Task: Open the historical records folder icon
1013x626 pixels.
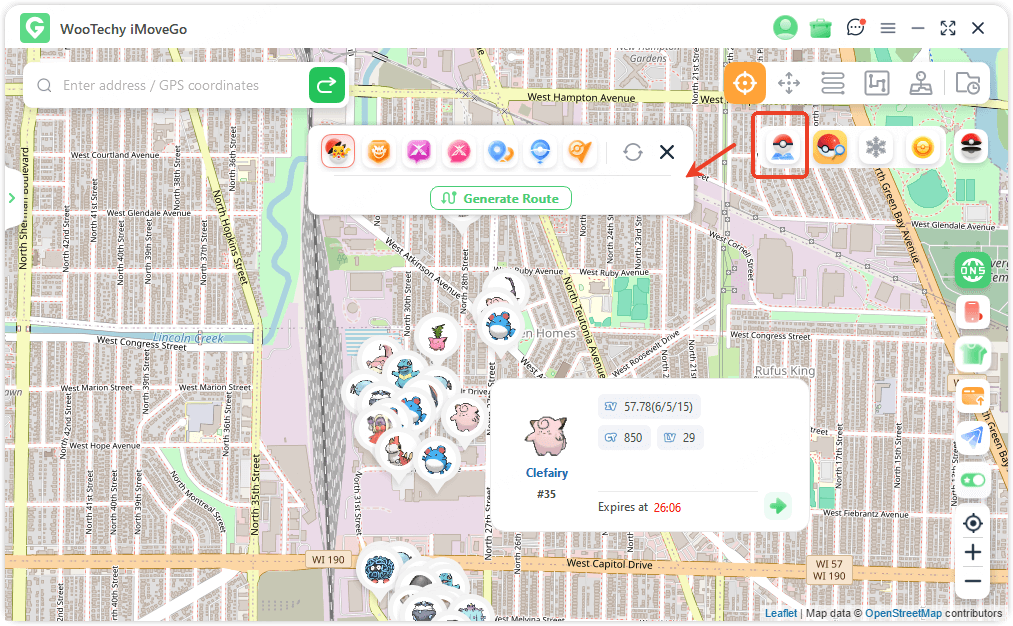Action: pyautogui.click(x=967, y=83)
